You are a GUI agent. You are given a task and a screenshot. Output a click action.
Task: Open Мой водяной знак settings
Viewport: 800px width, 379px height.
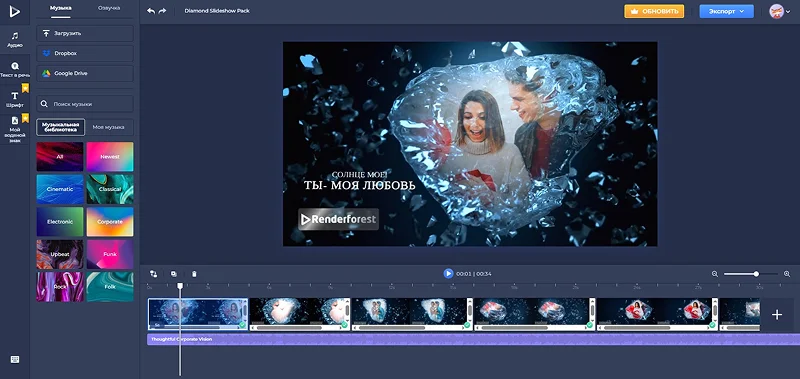pyautogui.click(x=15, y=130)
